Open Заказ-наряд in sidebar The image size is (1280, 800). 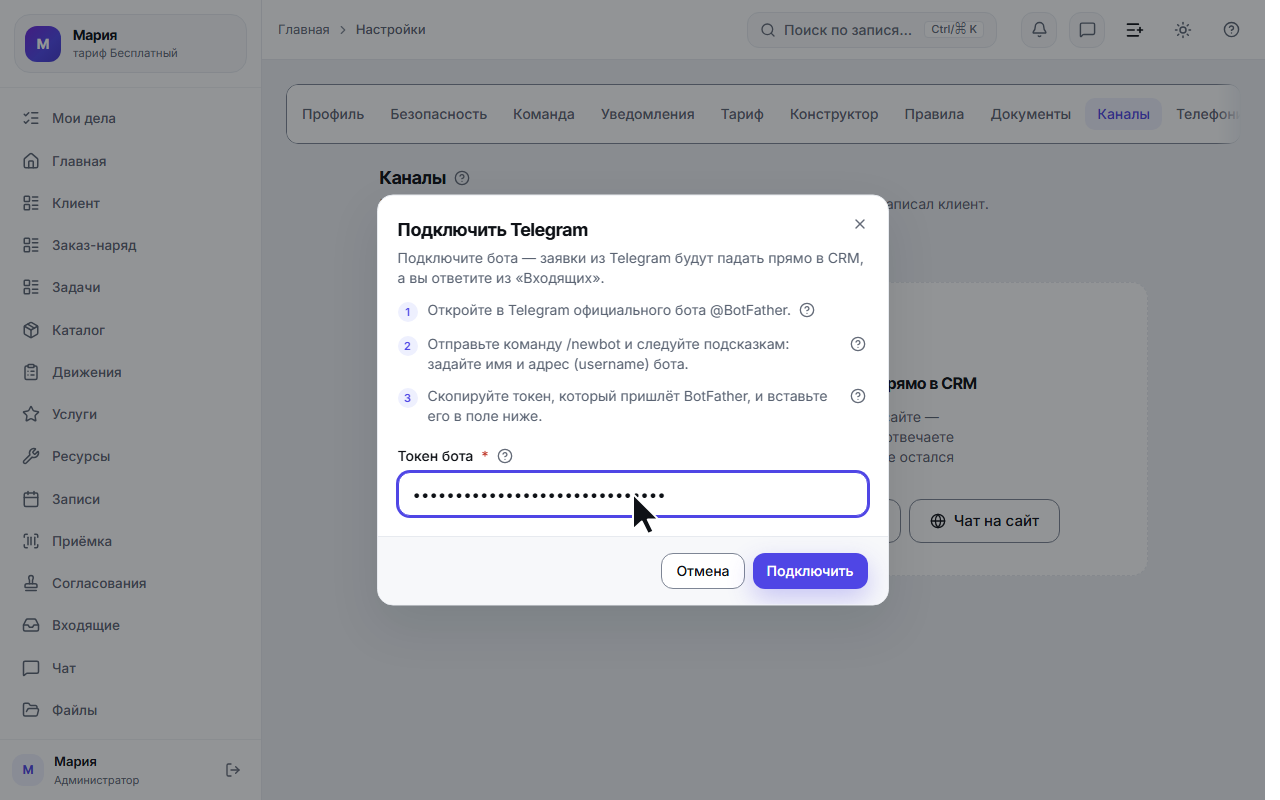pyautogui.click(x=130, y=245)
